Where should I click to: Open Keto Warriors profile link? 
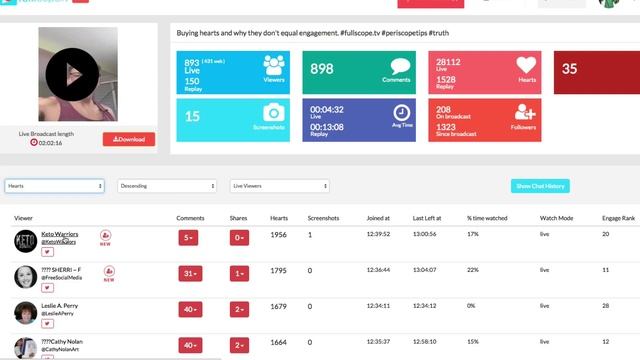[x=60, y=234]
